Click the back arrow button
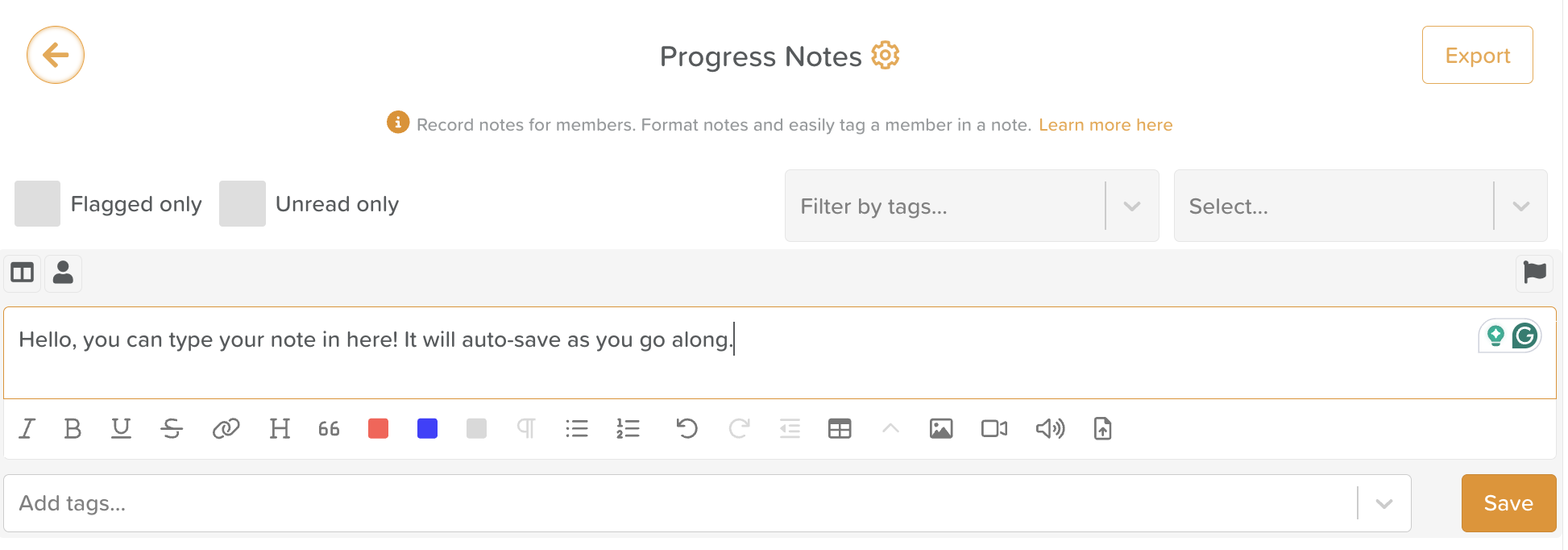The width and height of the screenshot is (1568, 550). pyautogui.click(x=56, y=55)
